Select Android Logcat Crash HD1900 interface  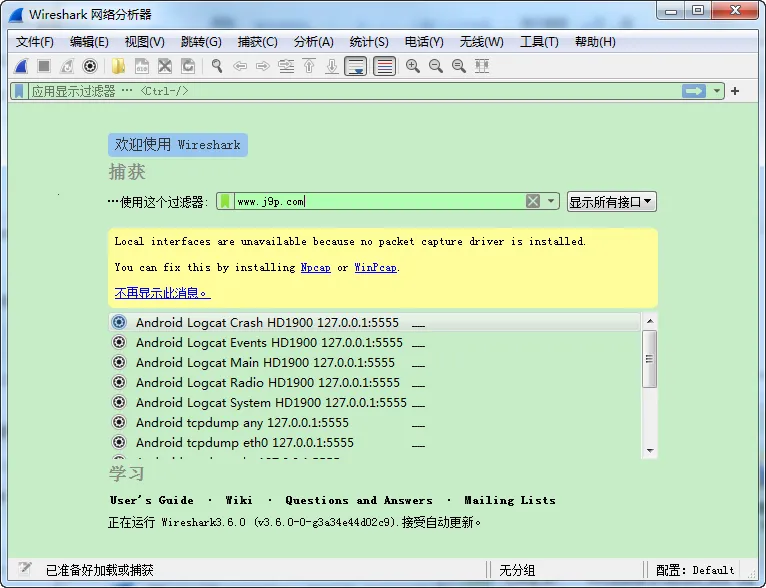pyautogui.click(x=374, y=322)
